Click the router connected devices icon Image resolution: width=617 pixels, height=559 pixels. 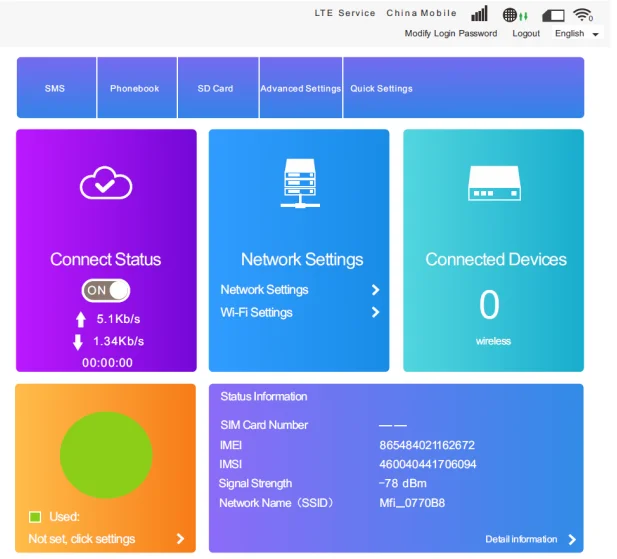pos(495,183)
